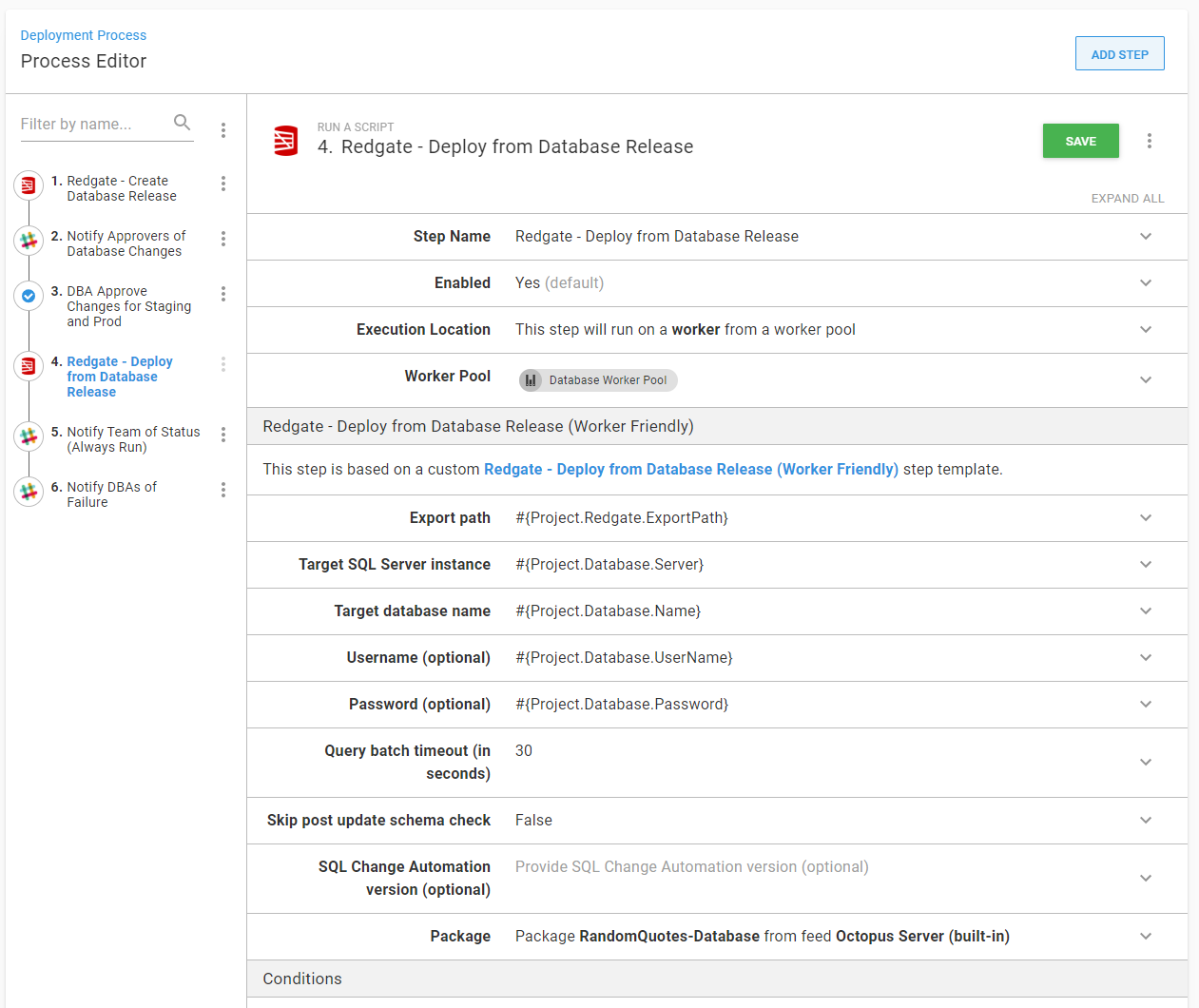Click the #{Project.Database.Password} value
The width and height of the screenshot is (1199, 1008).
622,705
